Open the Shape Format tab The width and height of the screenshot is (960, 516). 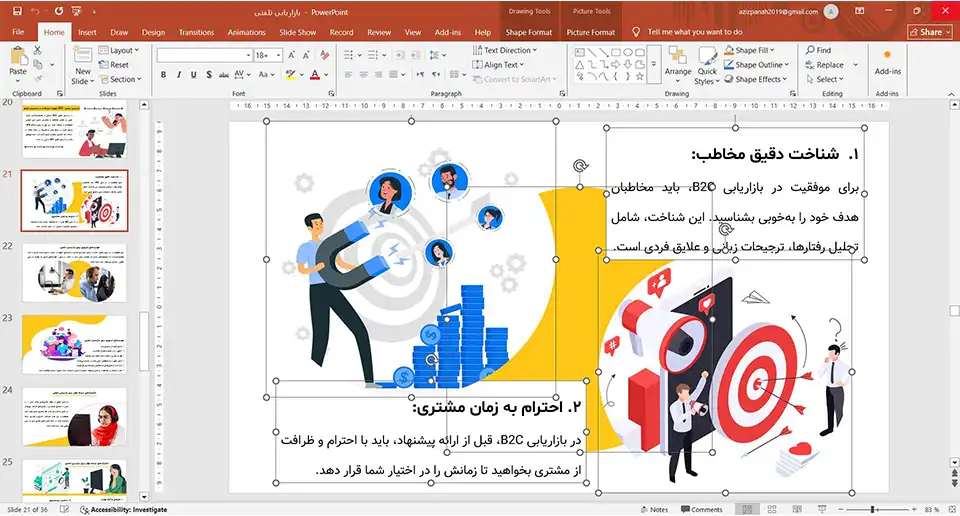point(528,32)
